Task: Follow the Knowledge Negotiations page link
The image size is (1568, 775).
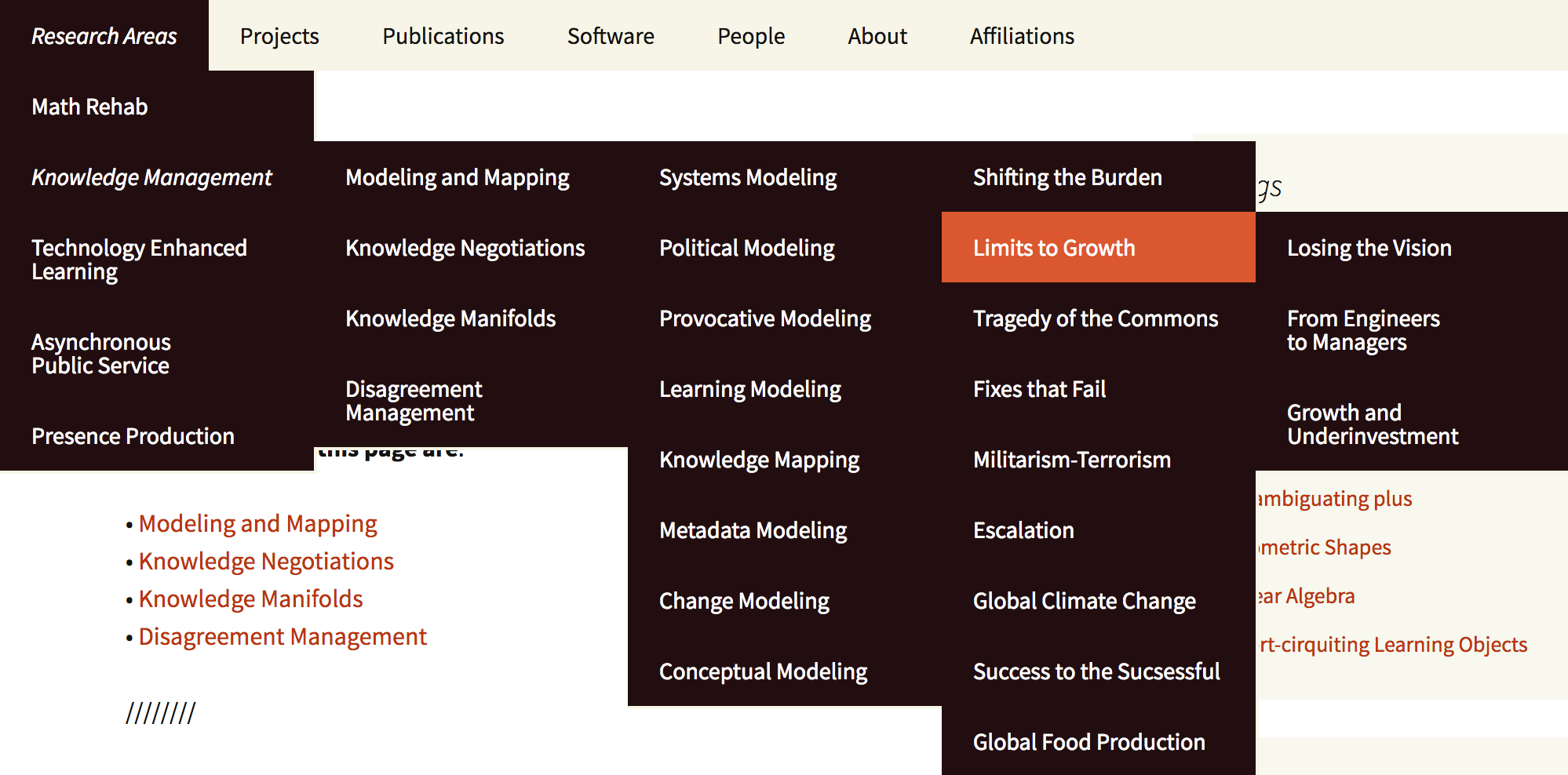Action: [x=266, y=562]
